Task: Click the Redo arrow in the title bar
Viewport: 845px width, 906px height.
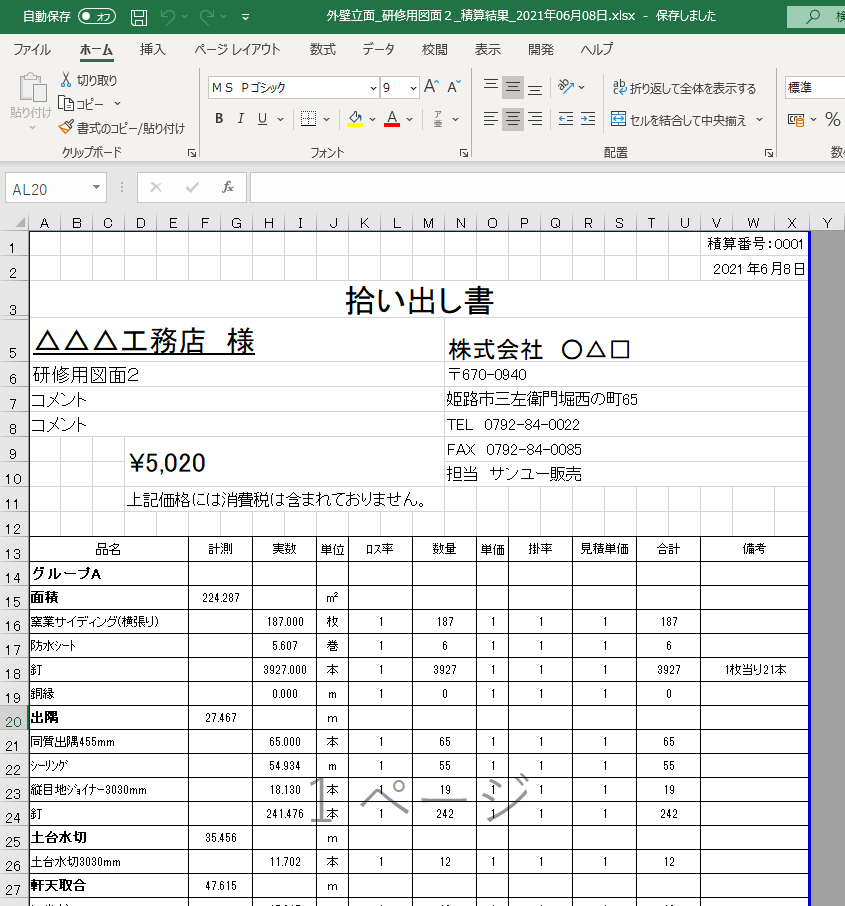Action: point(207,17)
